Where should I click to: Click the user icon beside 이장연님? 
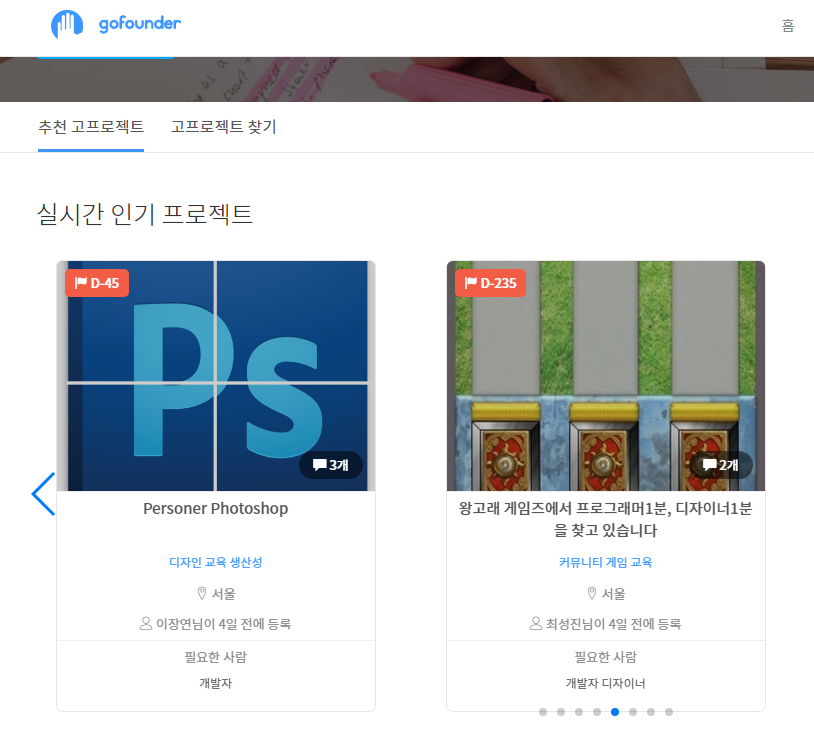pos(146,623)
